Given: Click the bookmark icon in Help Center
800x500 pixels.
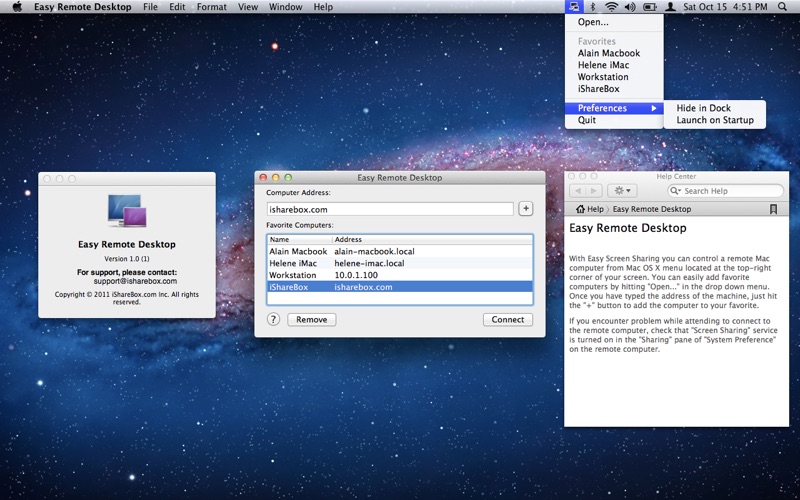Looking at the screenshot, I should [773, 209].
